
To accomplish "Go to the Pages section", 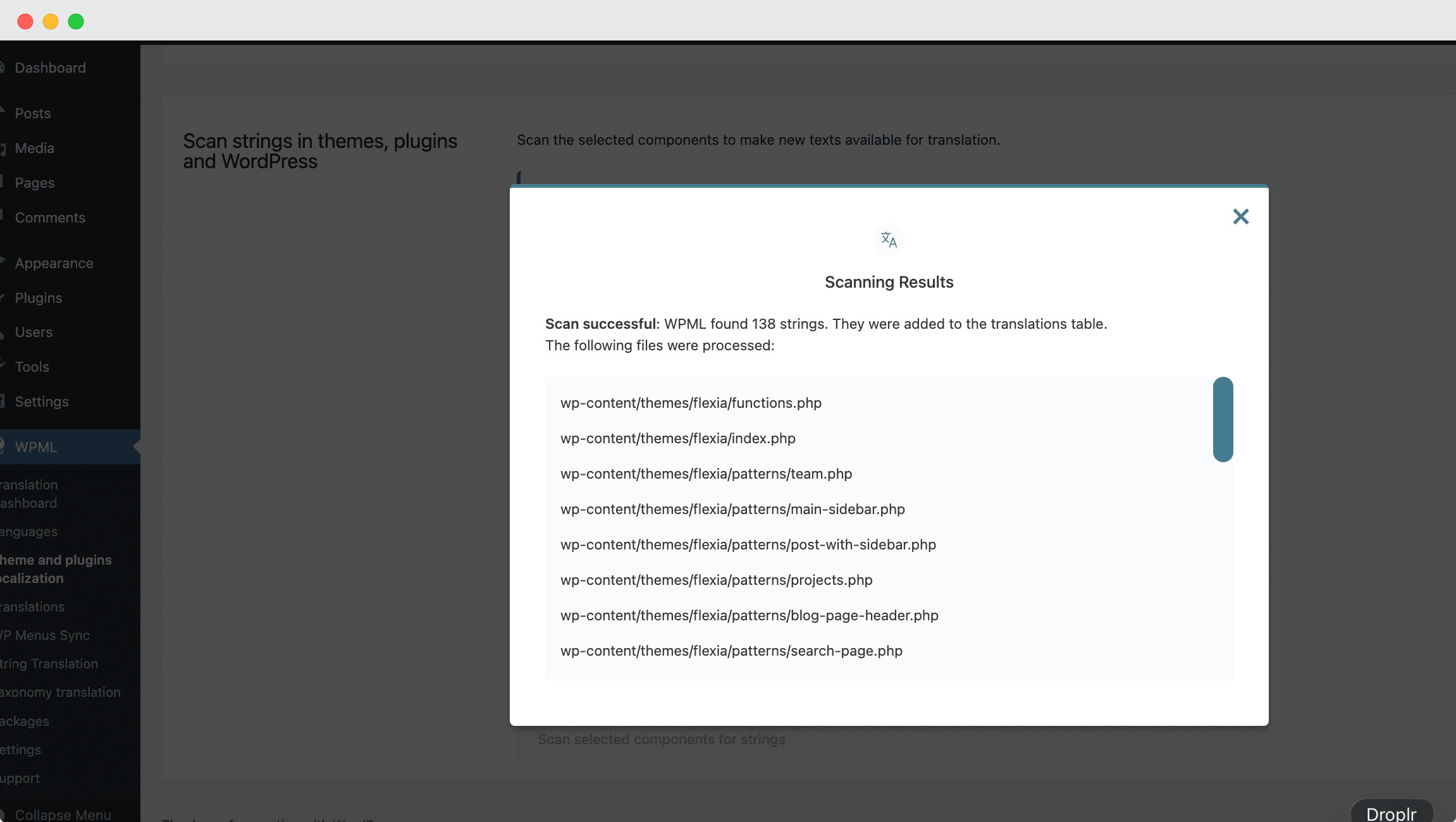I will click(35, 183).
